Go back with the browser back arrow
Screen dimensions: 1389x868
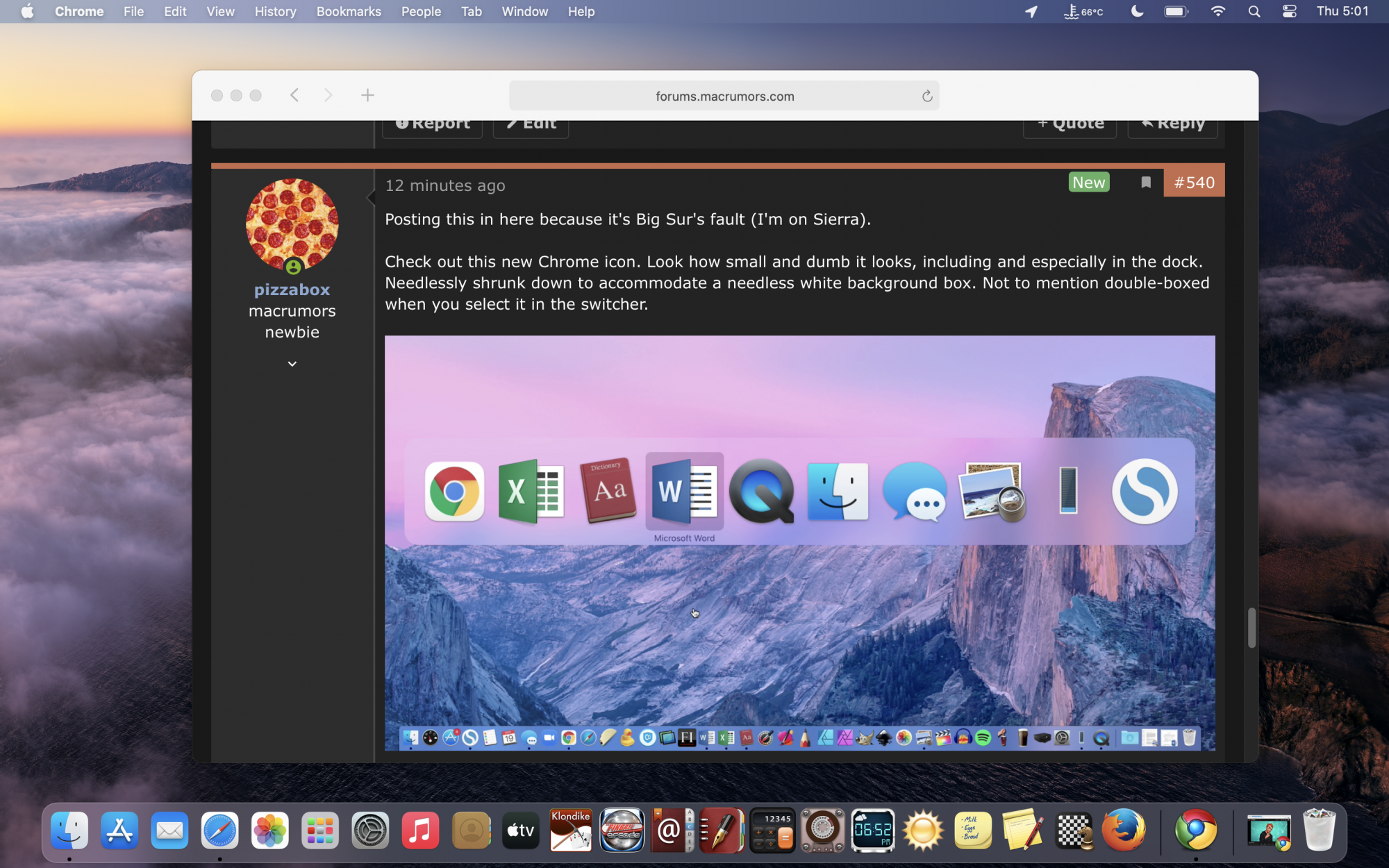(294, 95)
